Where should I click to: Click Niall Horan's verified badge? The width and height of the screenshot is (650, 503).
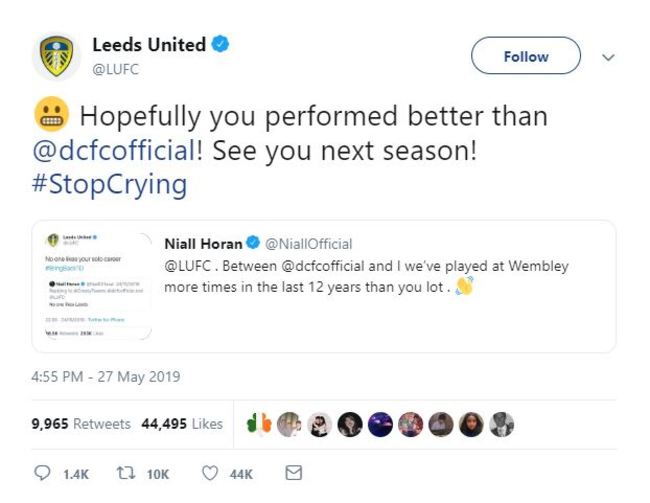tap(254, 244)
